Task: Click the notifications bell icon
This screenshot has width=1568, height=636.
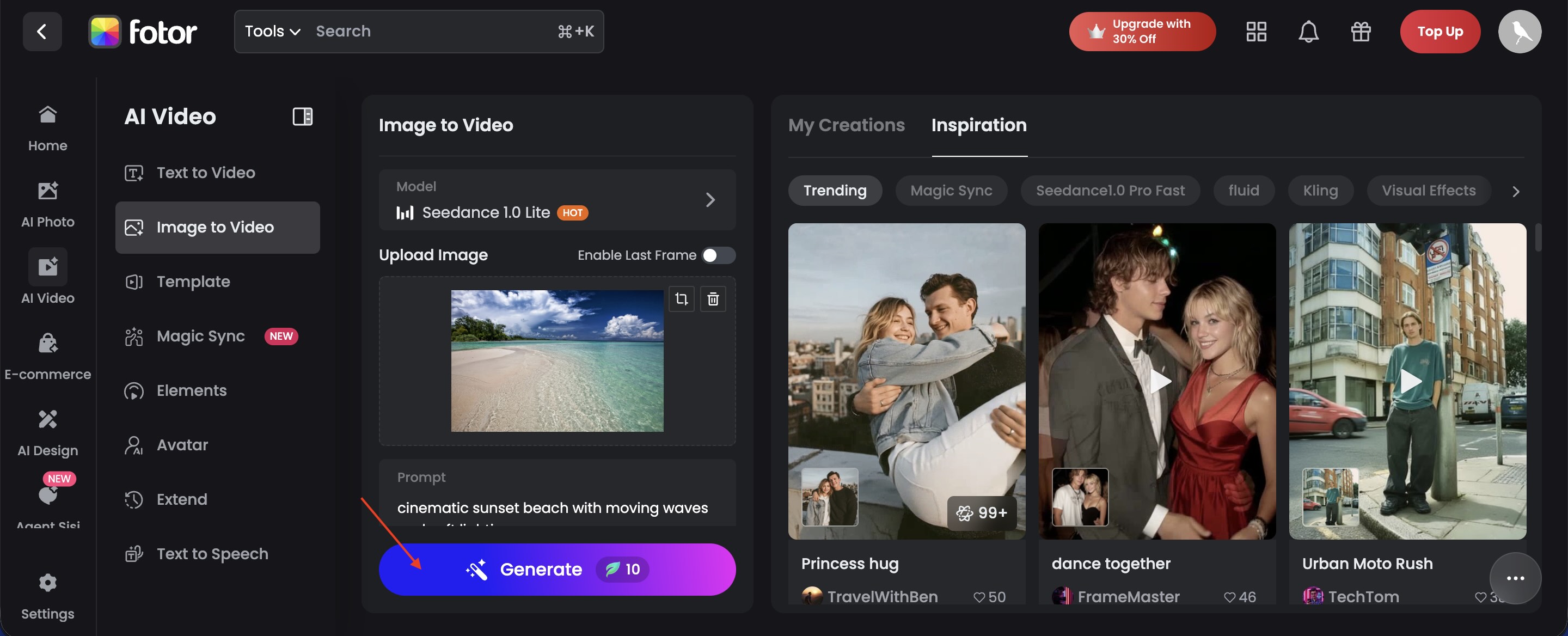Action: (x=1309, y=32)
